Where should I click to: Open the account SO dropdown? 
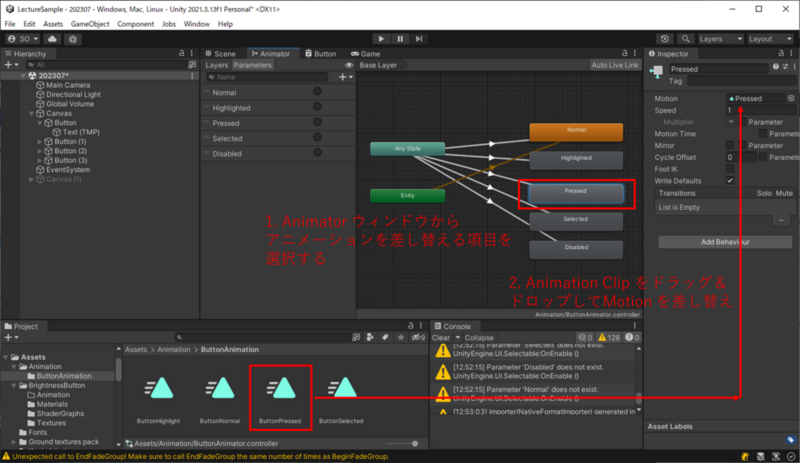point(23,39)
